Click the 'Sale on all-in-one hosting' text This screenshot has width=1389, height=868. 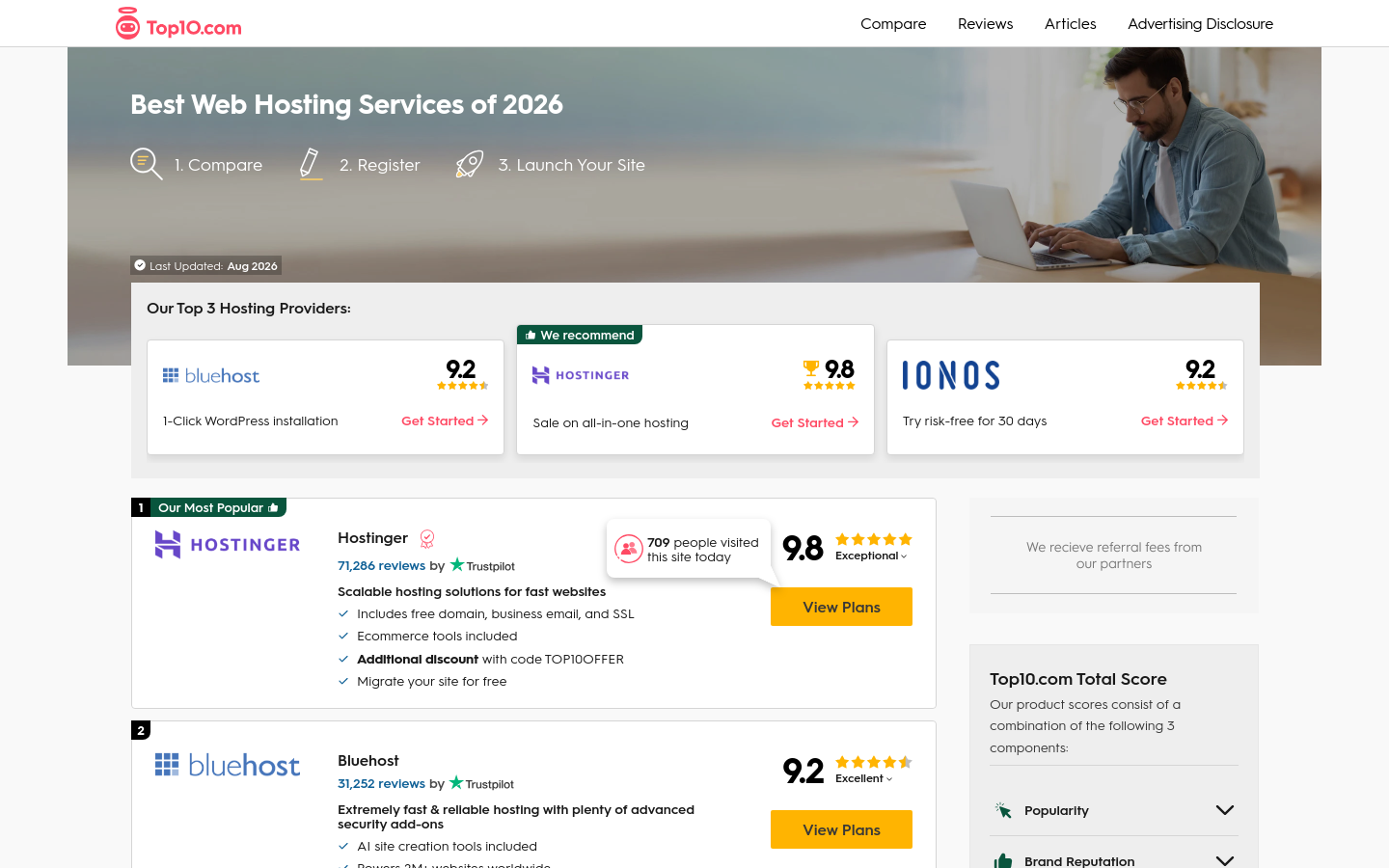click(611, 422)
